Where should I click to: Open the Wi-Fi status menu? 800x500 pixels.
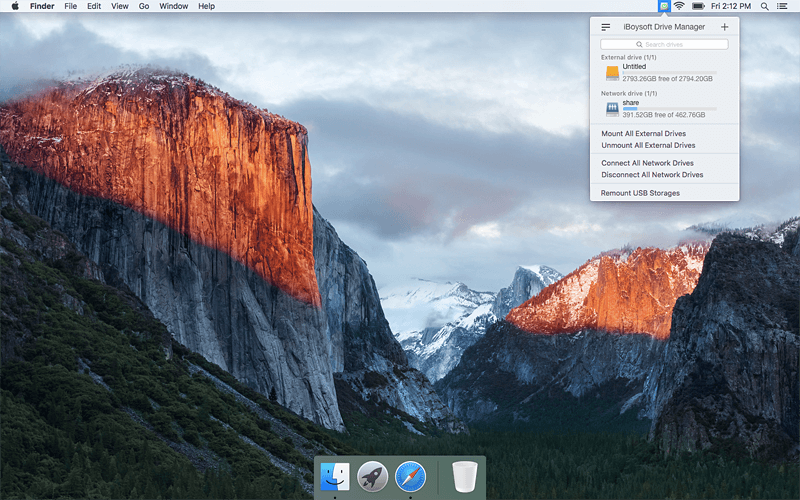pos(679,6)
